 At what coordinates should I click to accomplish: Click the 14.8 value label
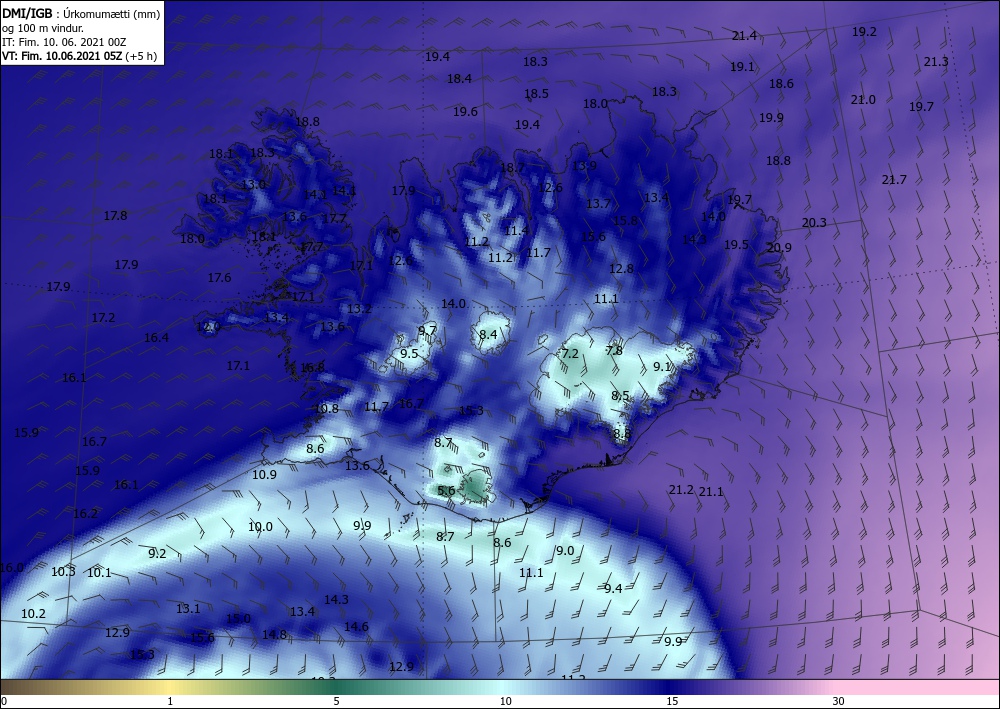pos(274,635)
